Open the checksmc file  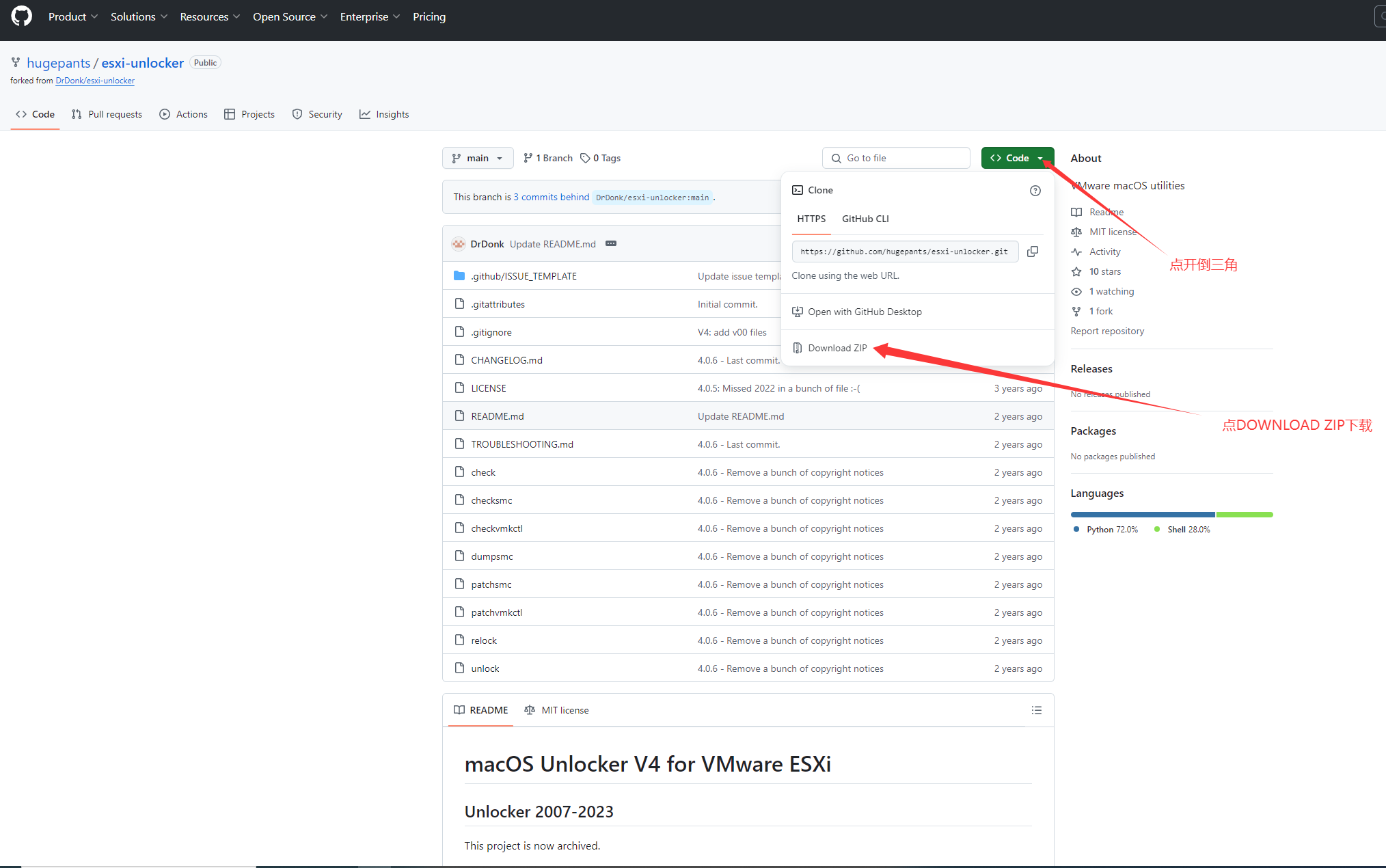(491, 501)
